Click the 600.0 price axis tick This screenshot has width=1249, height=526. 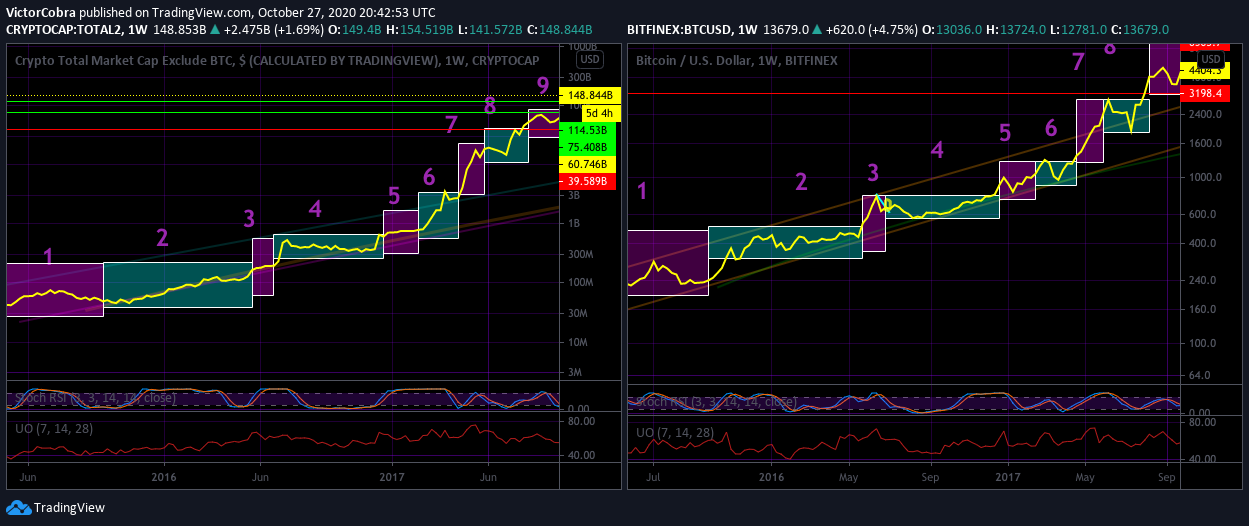pos(1204,214)
